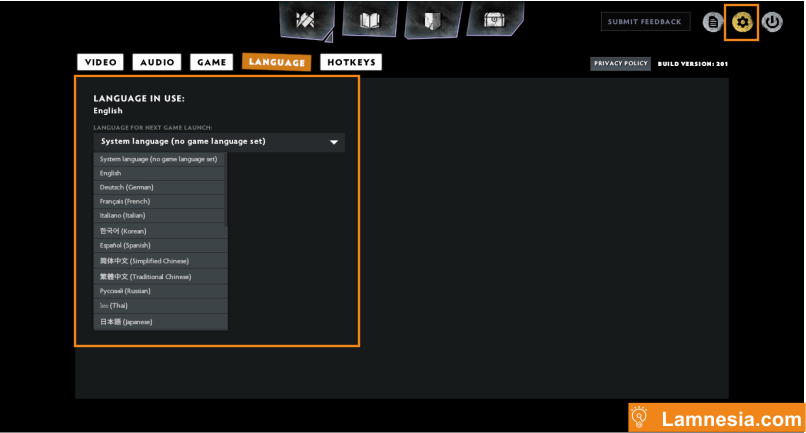Collapse the language dropdown arrow

pyautogui.click(x=334, y=142)
